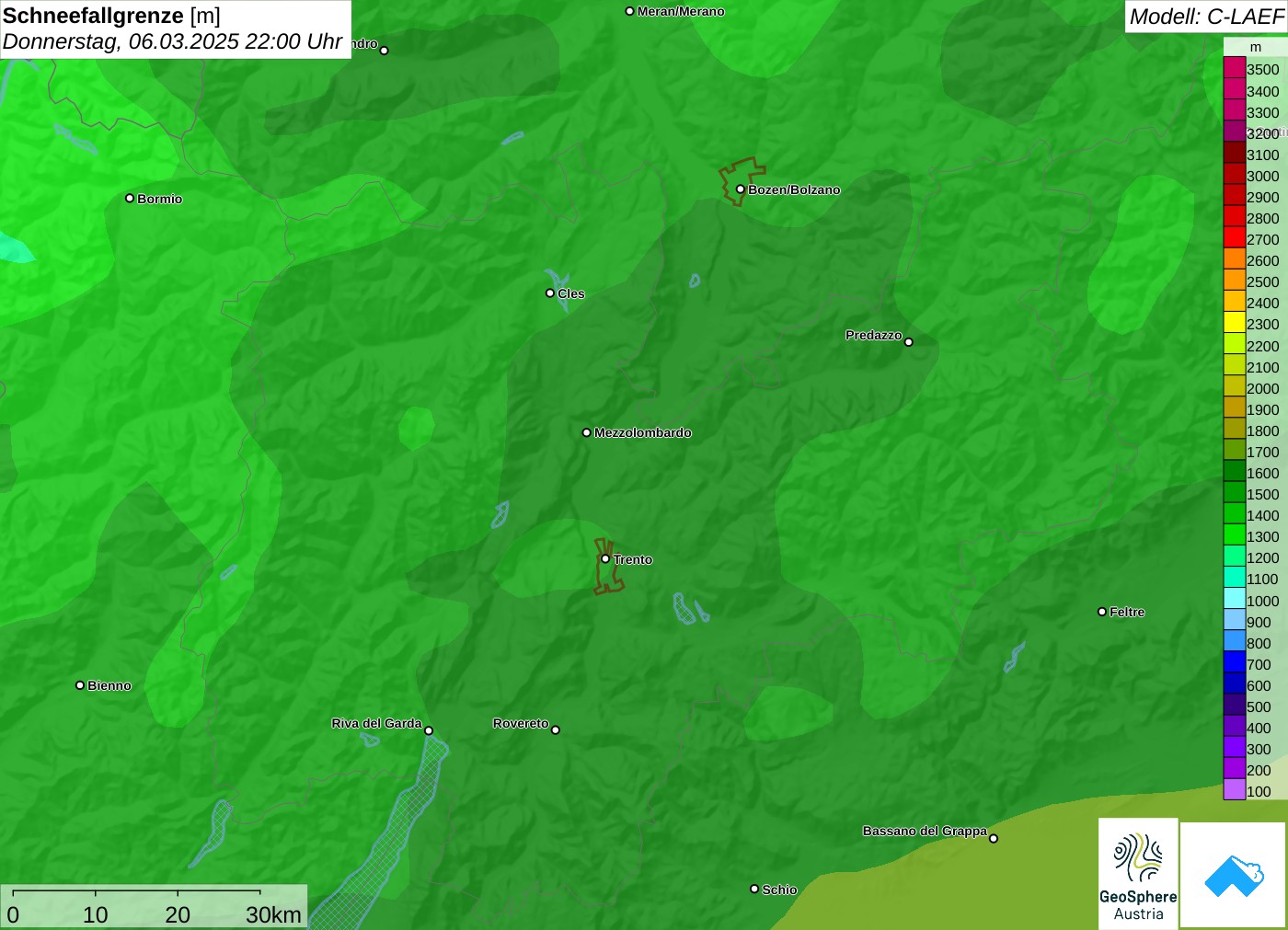Click the Bassano del Grappa label

(x=925, y=831)
